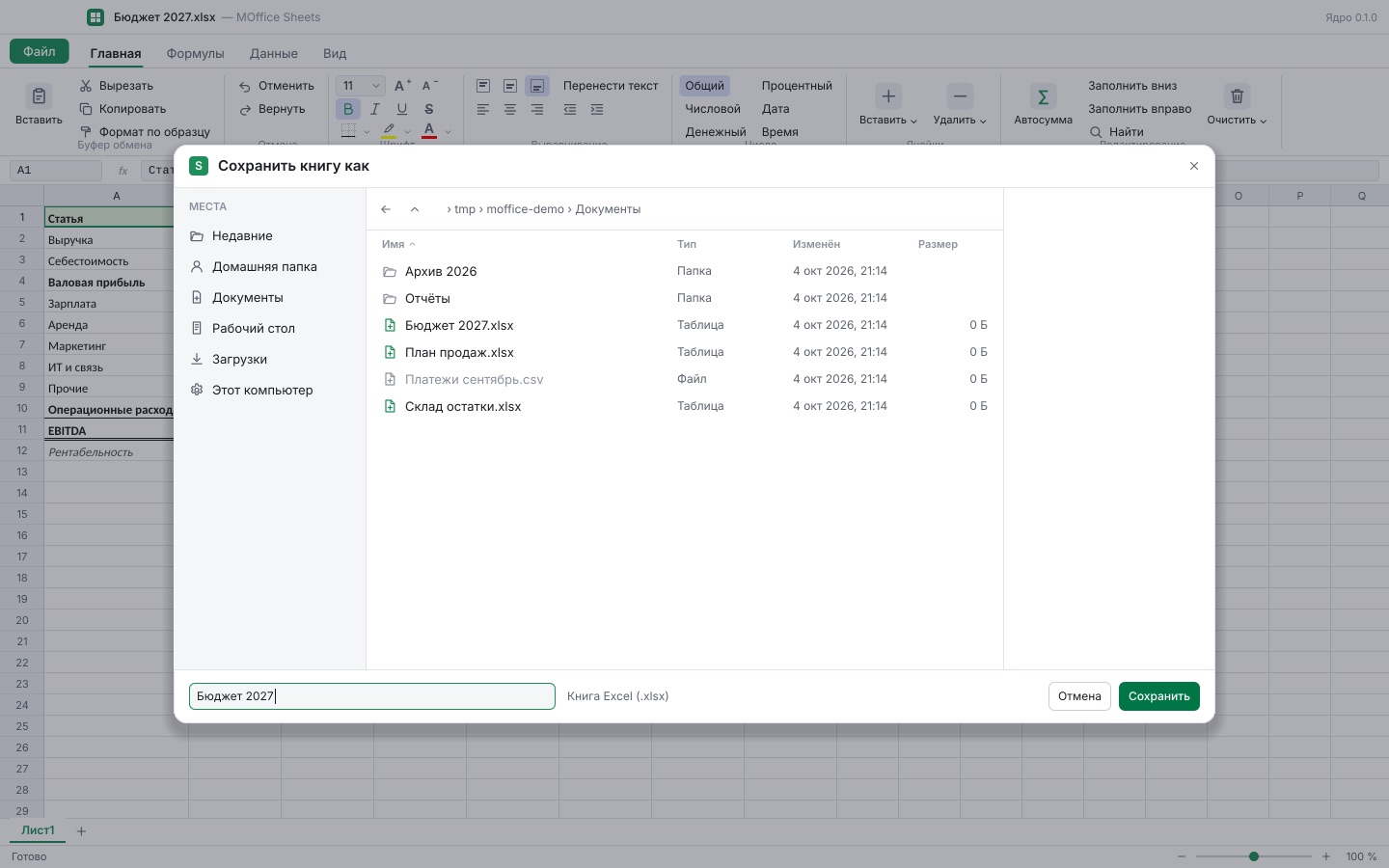Open Загрузки in places sidebar
Screen dimensions: 1389x868
pyautogui.click(x=270, y=360)
